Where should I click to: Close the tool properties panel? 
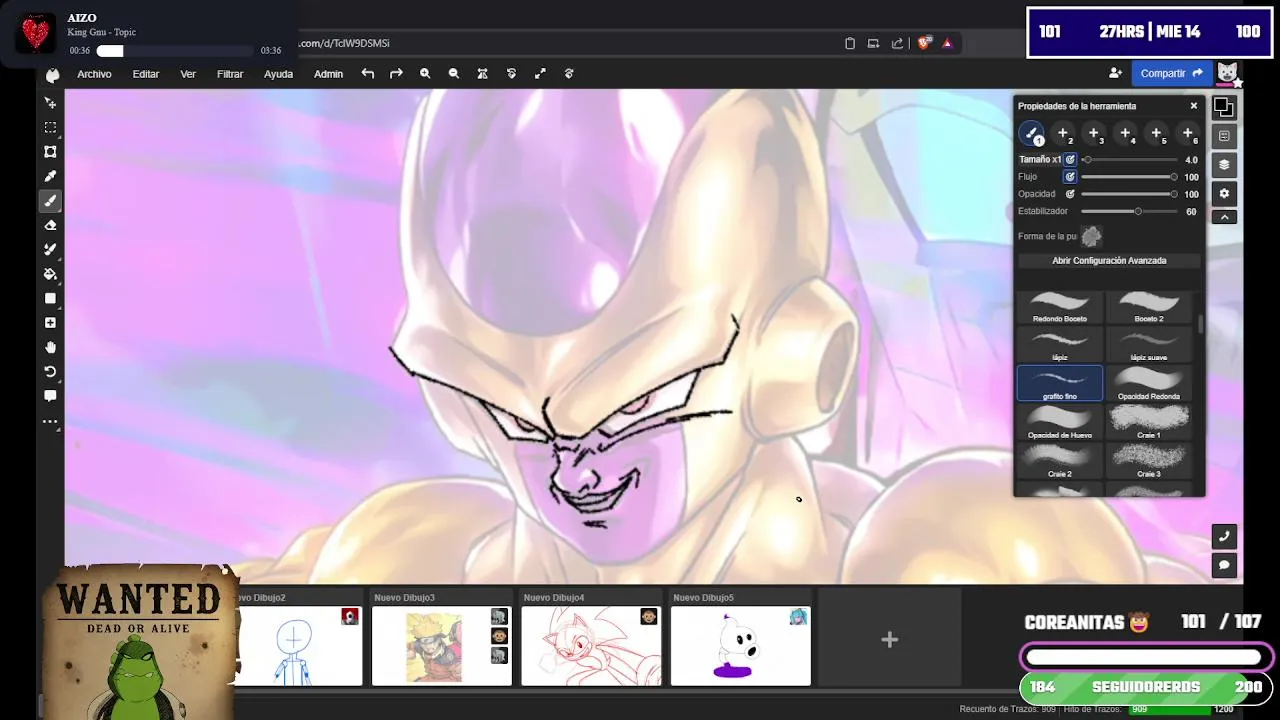[1193, 106]
